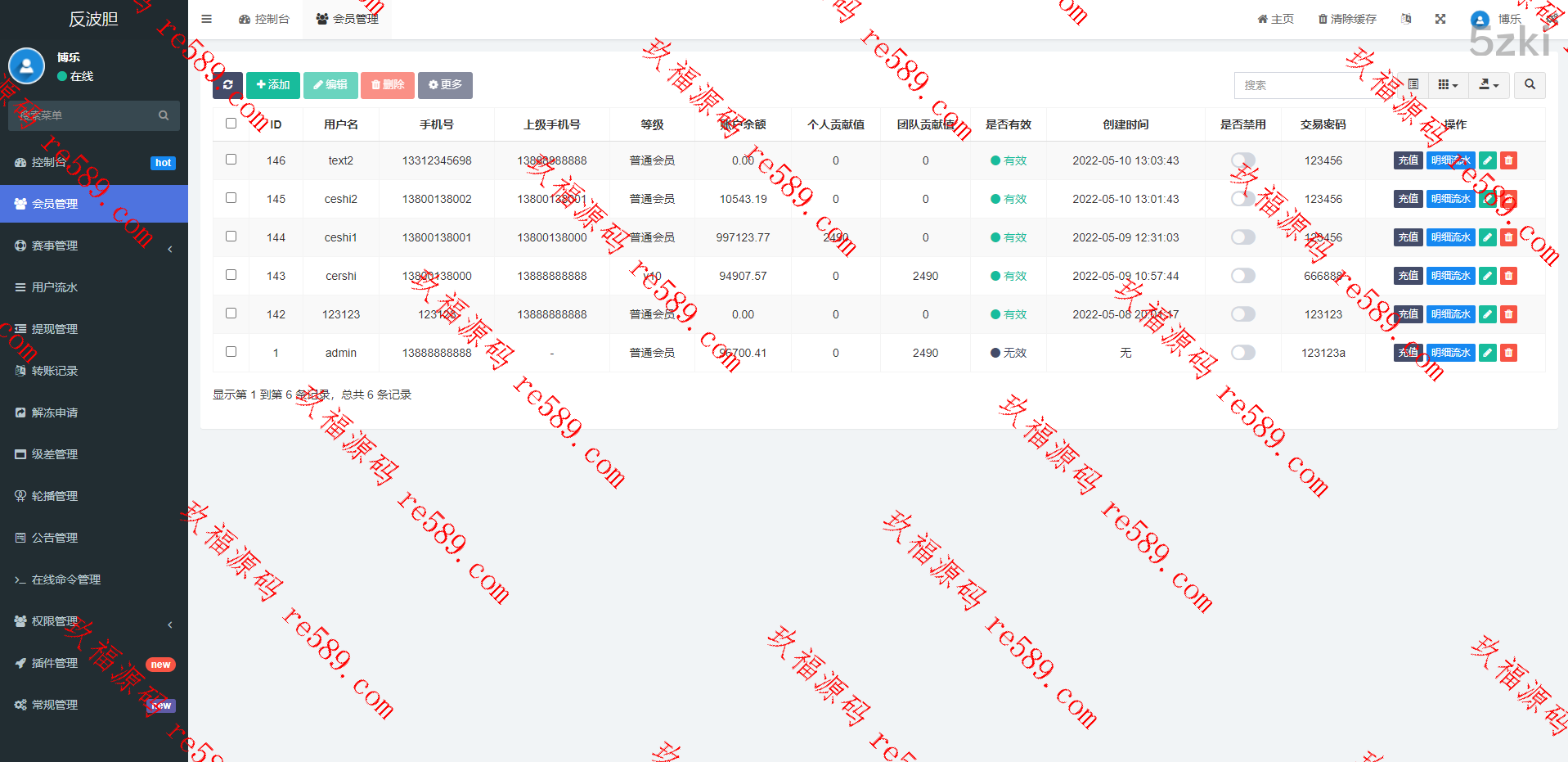The height and width of the screenshot is (762, 1568).
Task: Toggle the disable switch for user admin
Action: pyautogui.click(x=1242, y=353)
